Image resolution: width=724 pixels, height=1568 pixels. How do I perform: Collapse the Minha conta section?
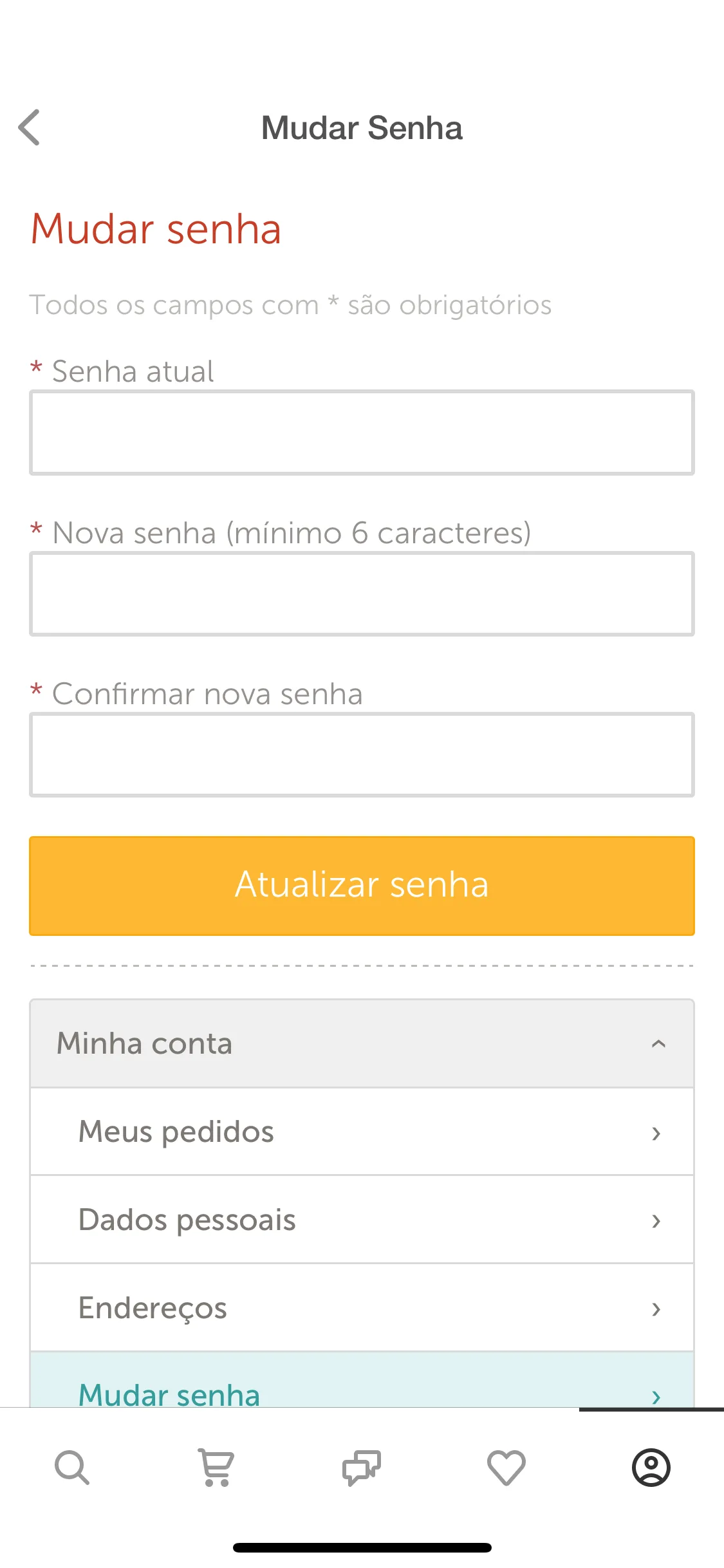658,1043
